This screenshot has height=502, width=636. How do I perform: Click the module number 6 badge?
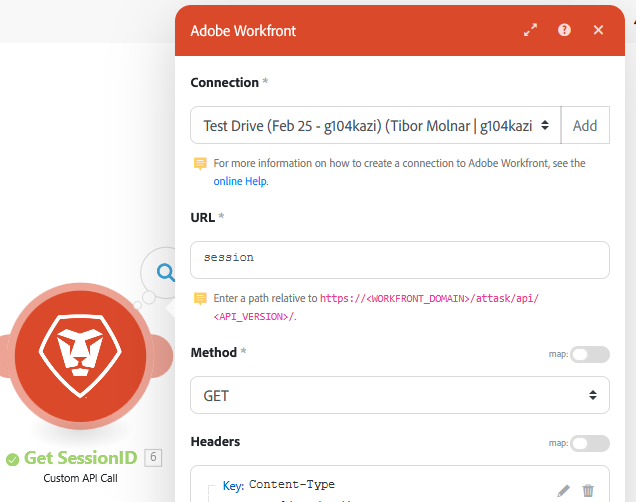(x=153, y=458)
